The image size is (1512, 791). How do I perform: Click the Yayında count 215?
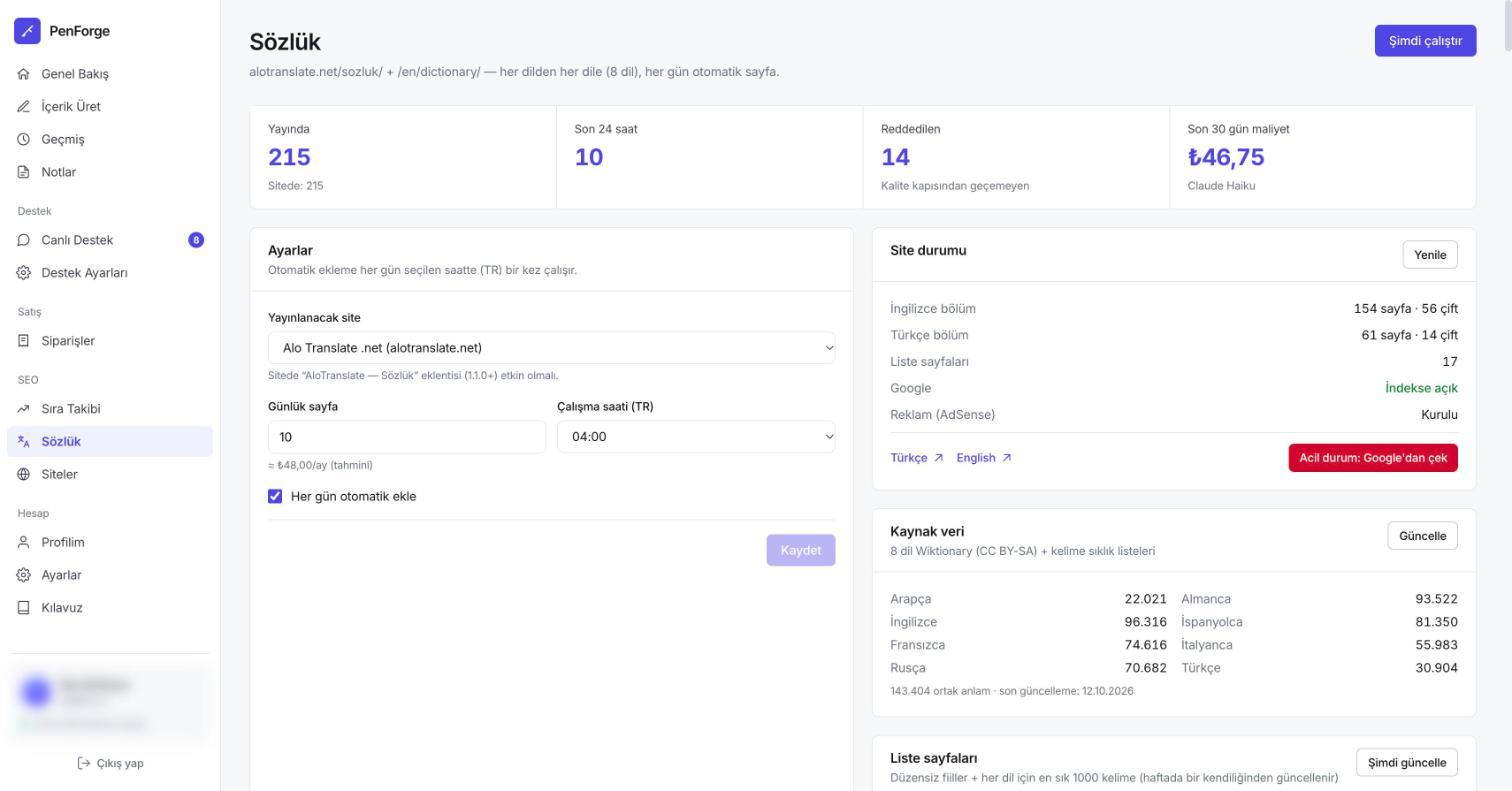(289, 157)
